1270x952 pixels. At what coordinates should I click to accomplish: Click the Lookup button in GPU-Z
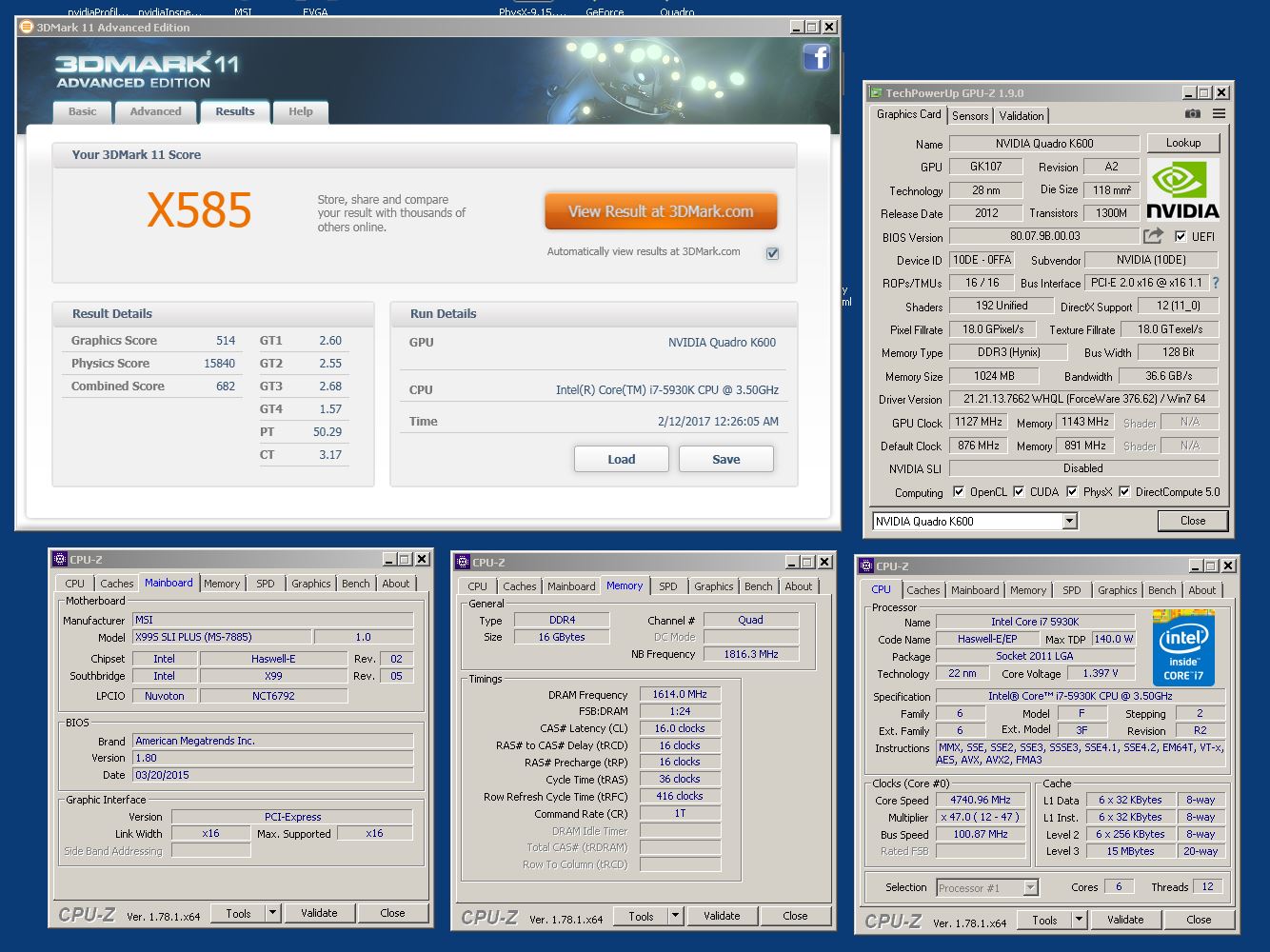tap(1183, 143)
